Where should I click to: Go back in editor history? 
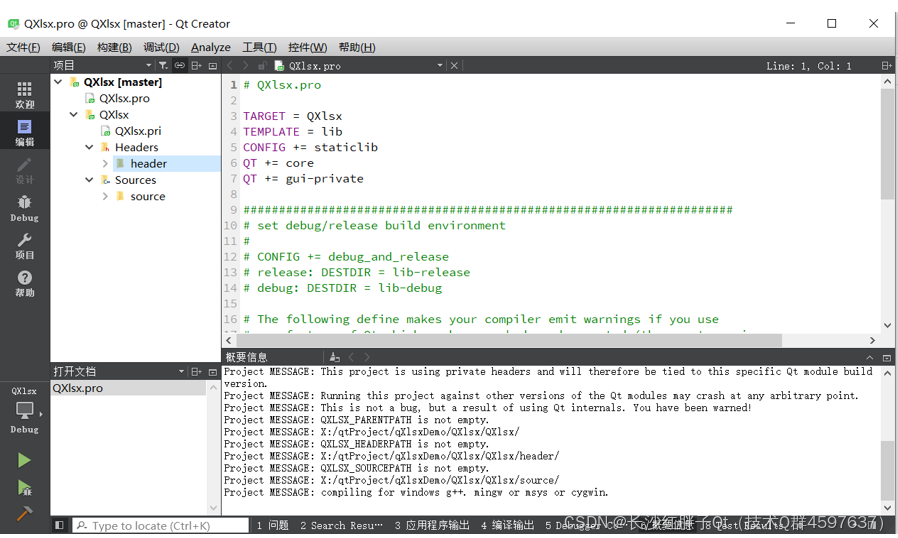coord(230,65)
